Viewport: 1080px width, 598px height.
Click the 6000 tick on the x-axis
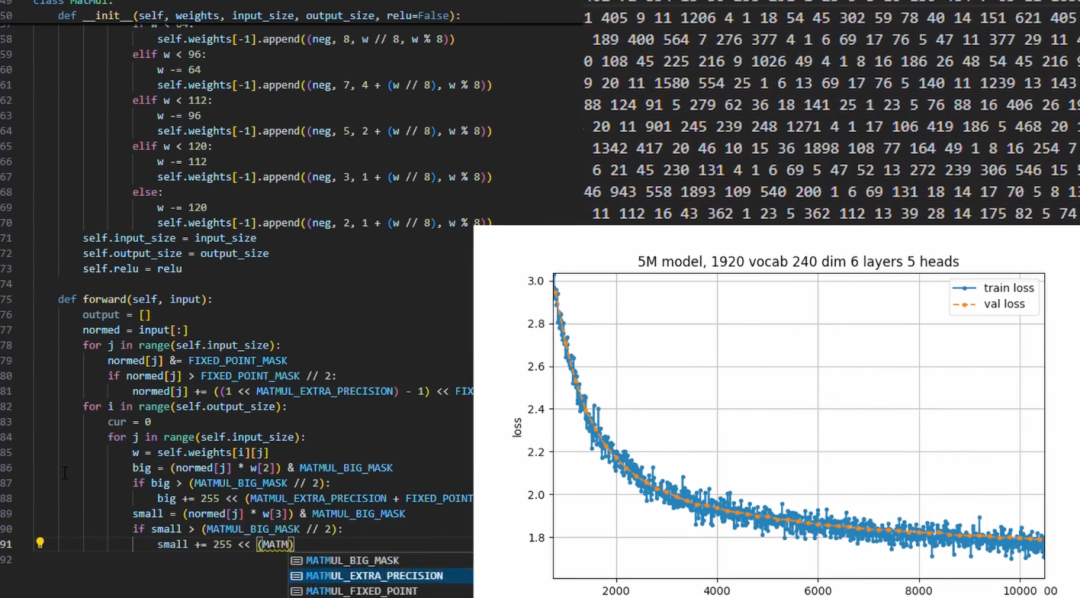click(x=817, y=588)
